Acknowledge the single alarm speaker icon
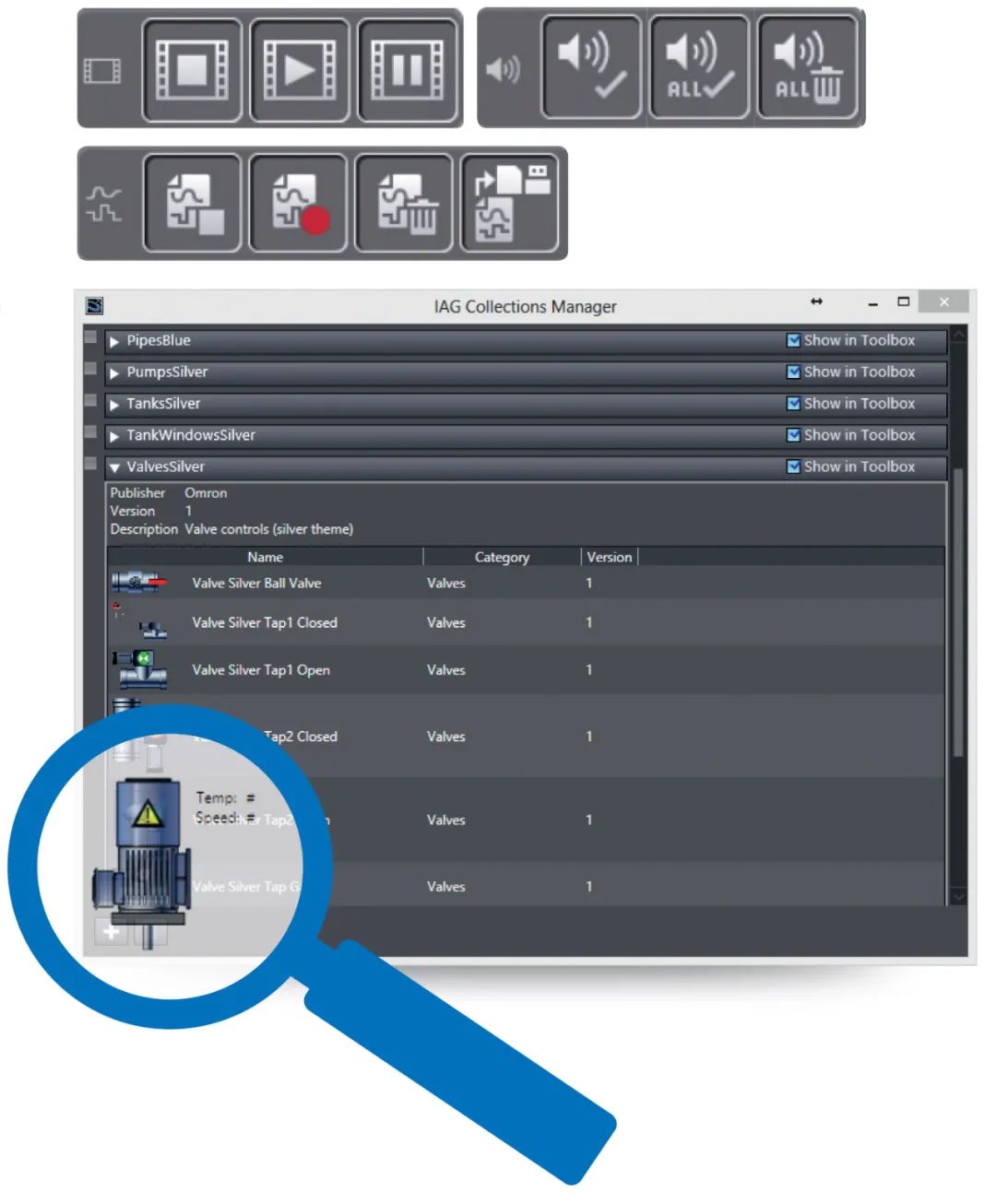The height and width of the screenshot is (1204, 996). click(x=591, y=67)
